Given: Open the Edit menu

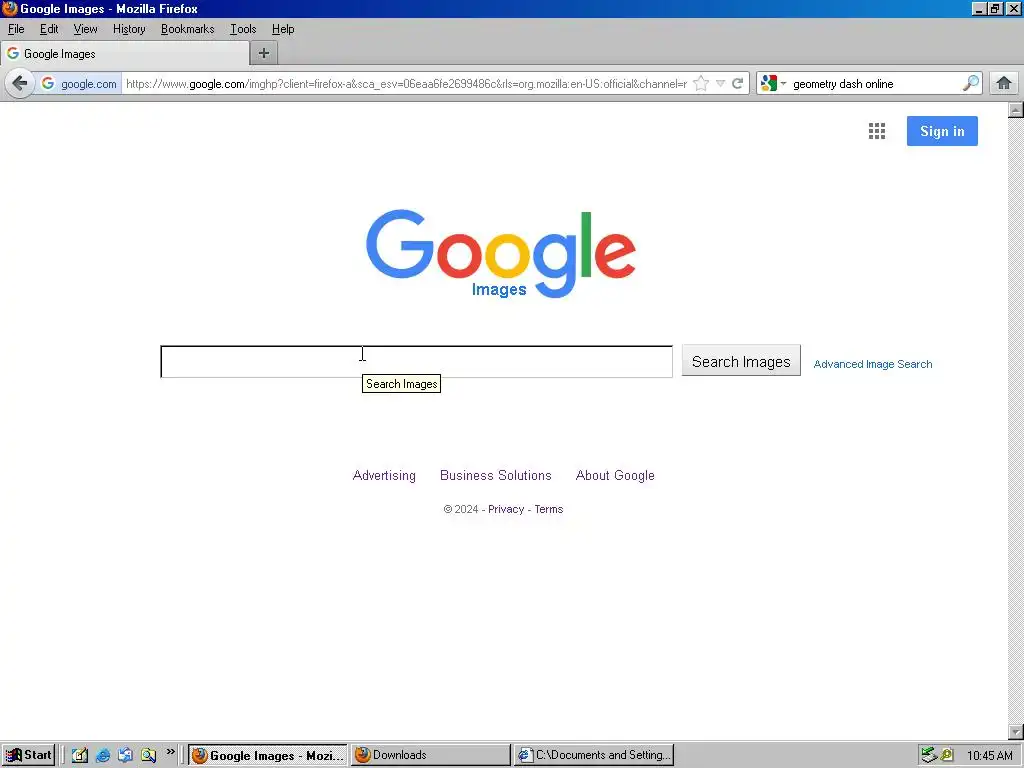Looking at the screenshot, I should pyautogui.click(x=49, y=29).
